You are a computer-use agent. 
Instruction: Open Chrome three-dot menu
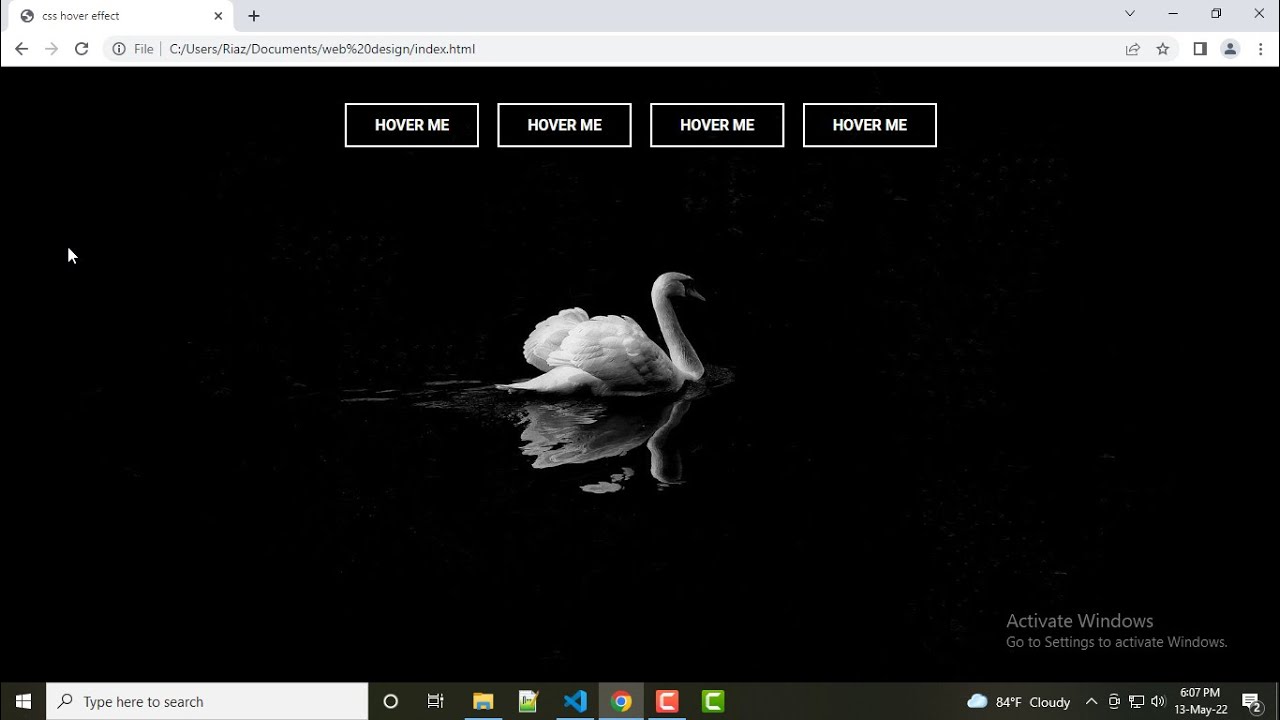[x=1260, y=49]
